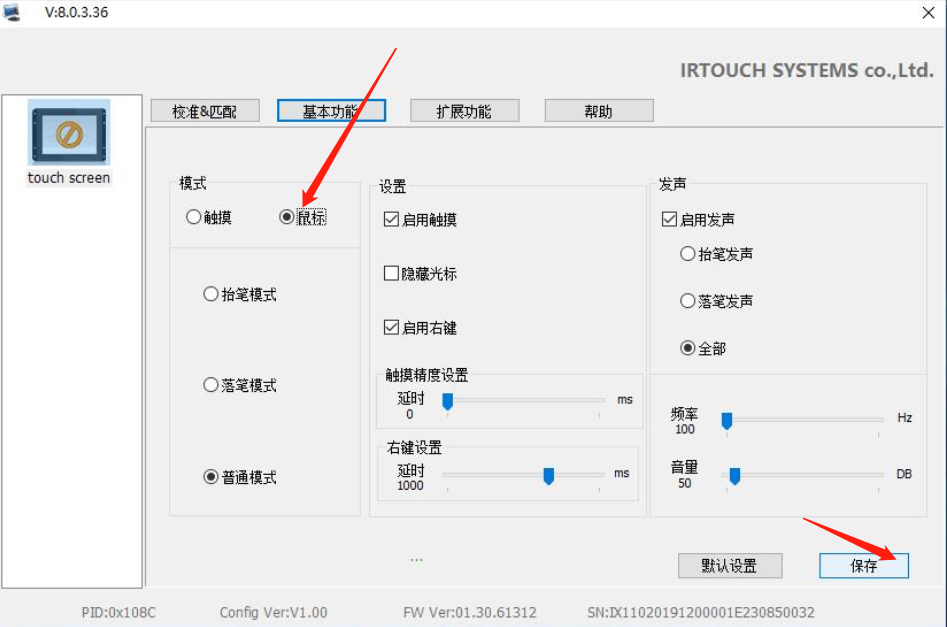Click the V:8.0.3.36 version title
Viewport: 947px width, 627px height.
[x=77, y=12]
